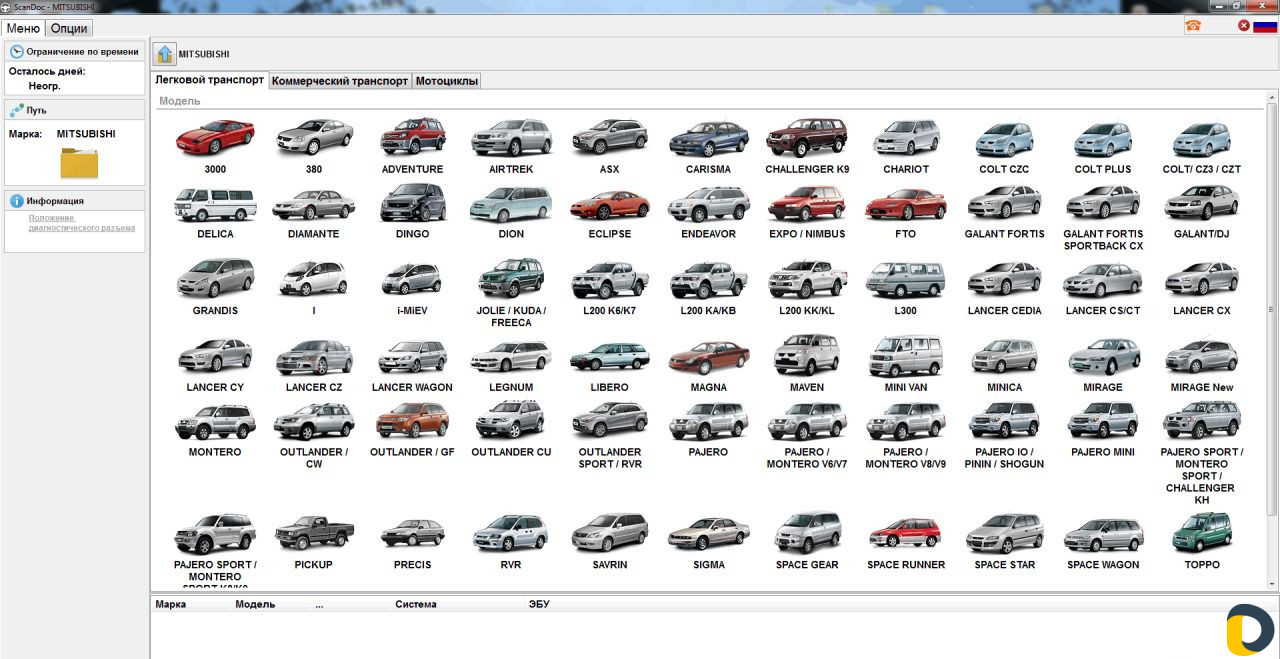Click the Ограничение по времени panel header
This screenshot has width=1280, height=659.
pyautogui.click(x=75, y=51)
